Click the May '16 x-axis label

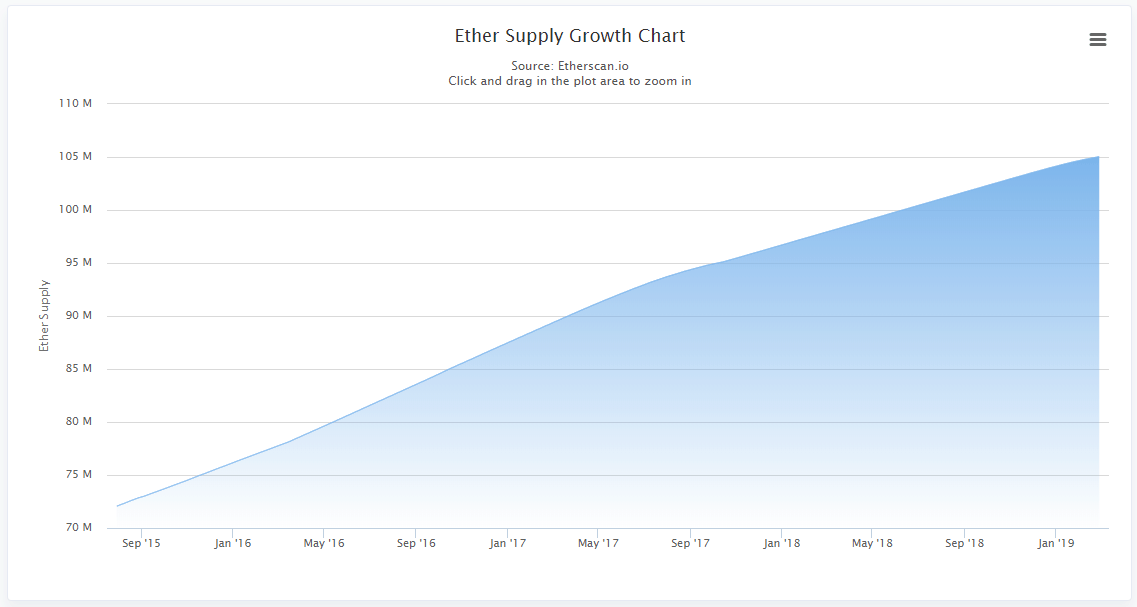tap(324, 543)
